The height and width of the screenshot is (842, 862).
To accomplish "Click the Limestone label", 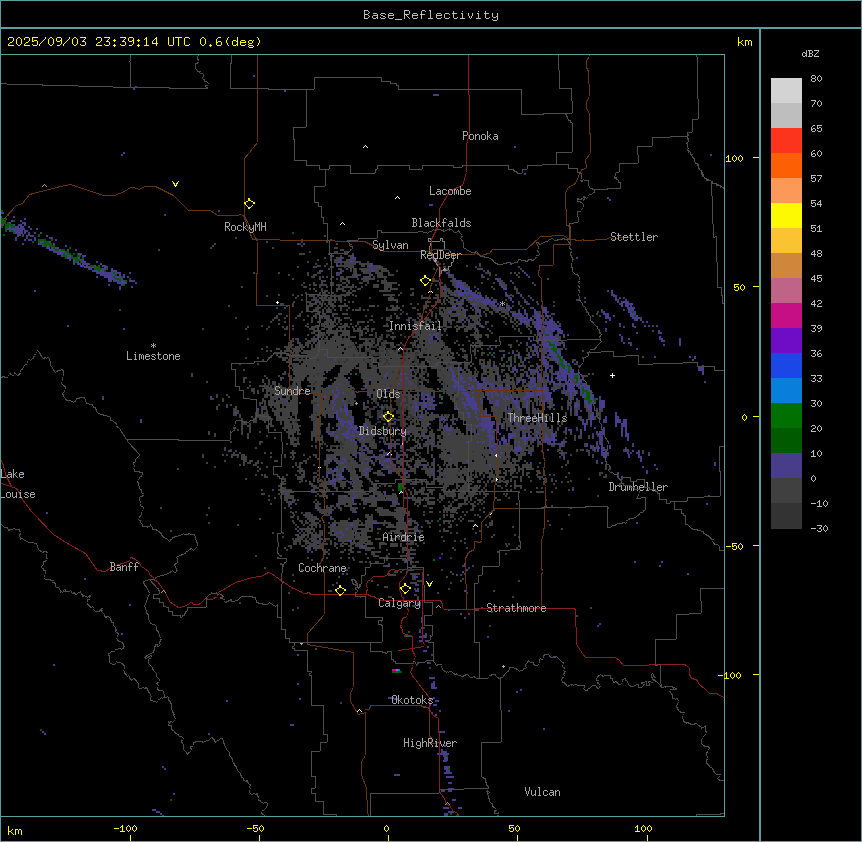I will point(153,356).
